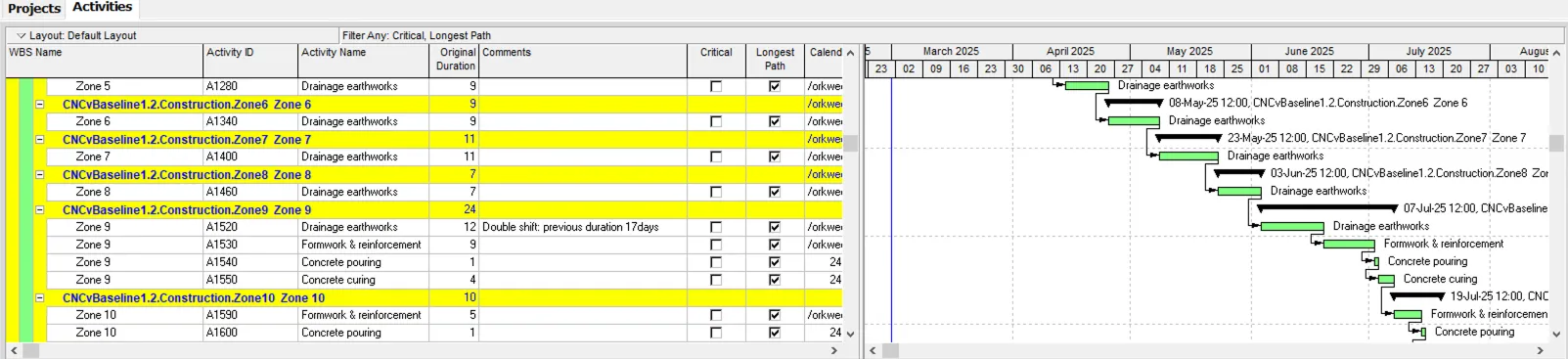This screenshot has height=359, width=1568.
Task: Sort by the Longest Path column header
Action: pos(775,60)
